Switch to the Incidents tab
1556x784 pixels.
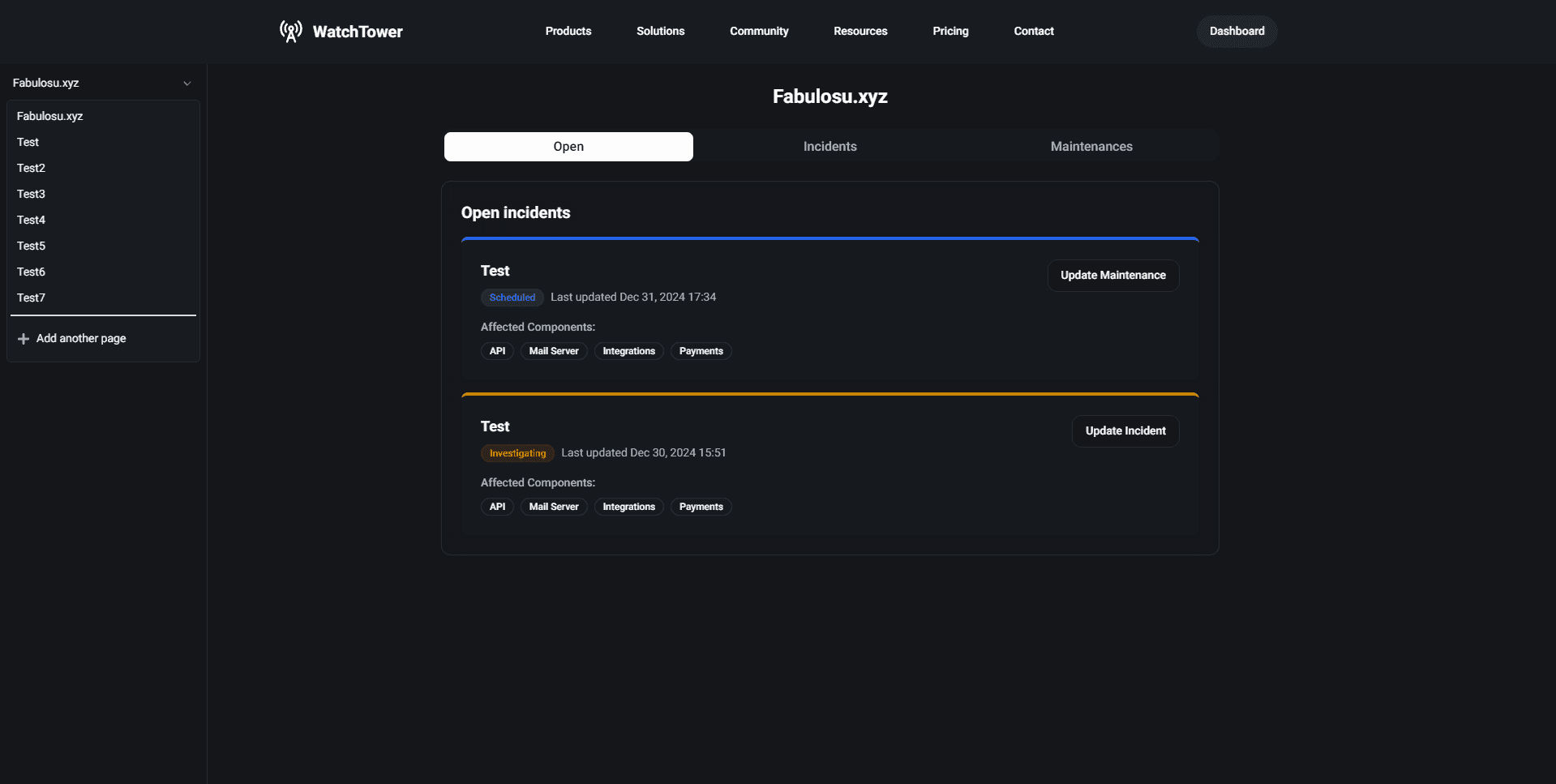[x=829, y=146]
